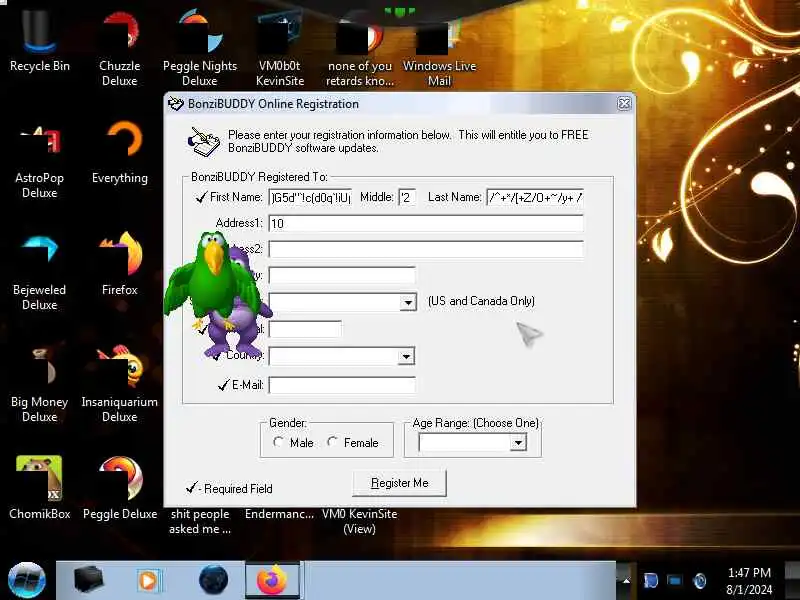Open the Recycle Bin desktop icon

pyautogui.click(x=39, y=41)
